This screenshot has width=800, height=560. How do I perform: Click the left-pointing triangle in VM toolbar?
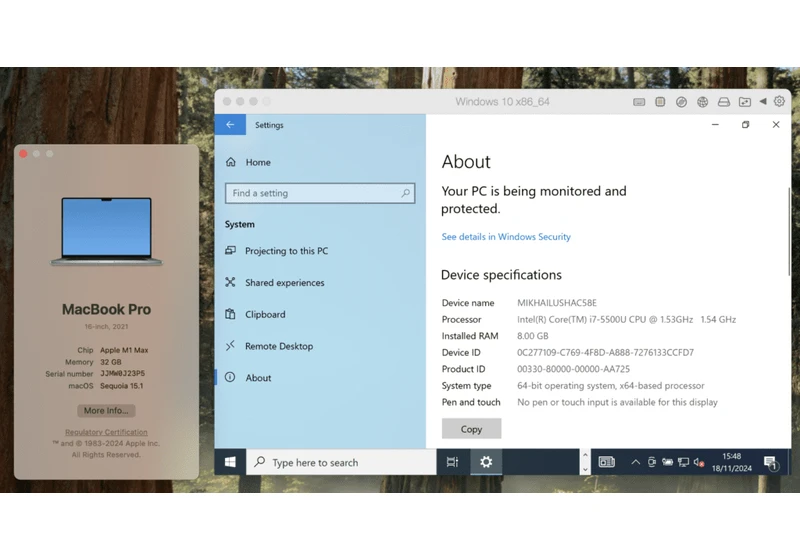click(763, 101)
